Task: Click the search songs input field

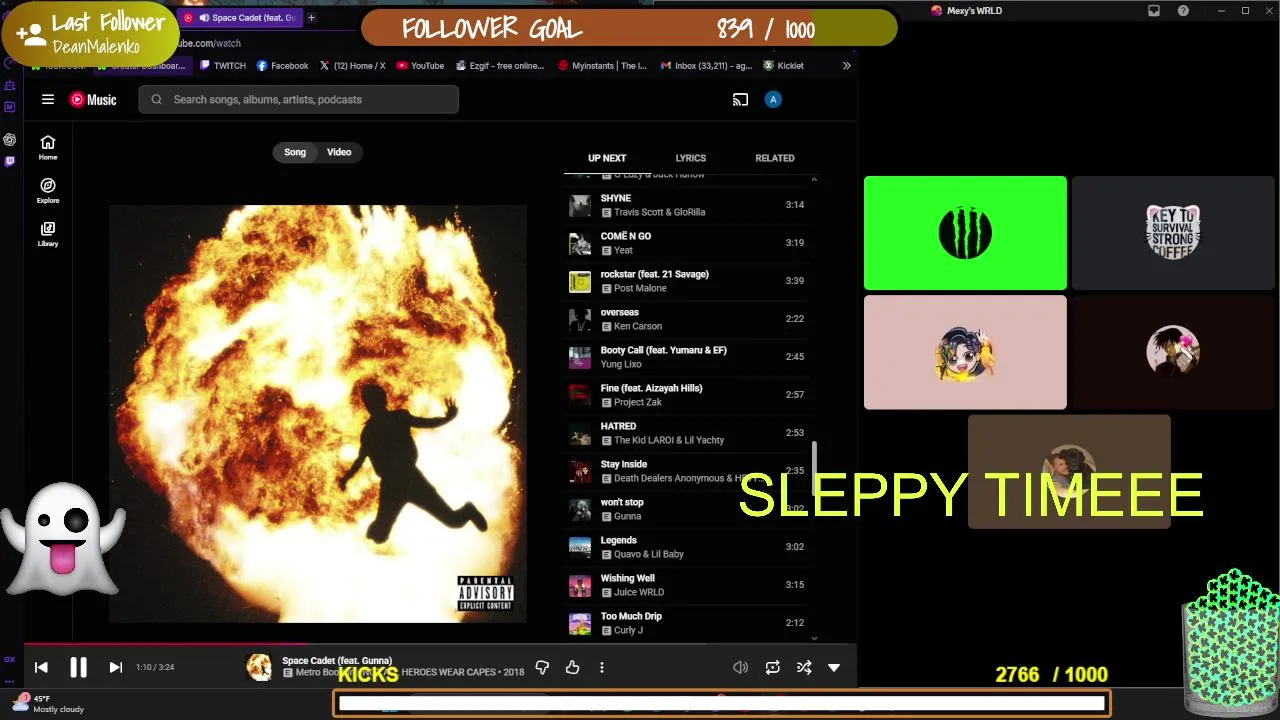Action: pyautogui.click(x=299, y=99)
